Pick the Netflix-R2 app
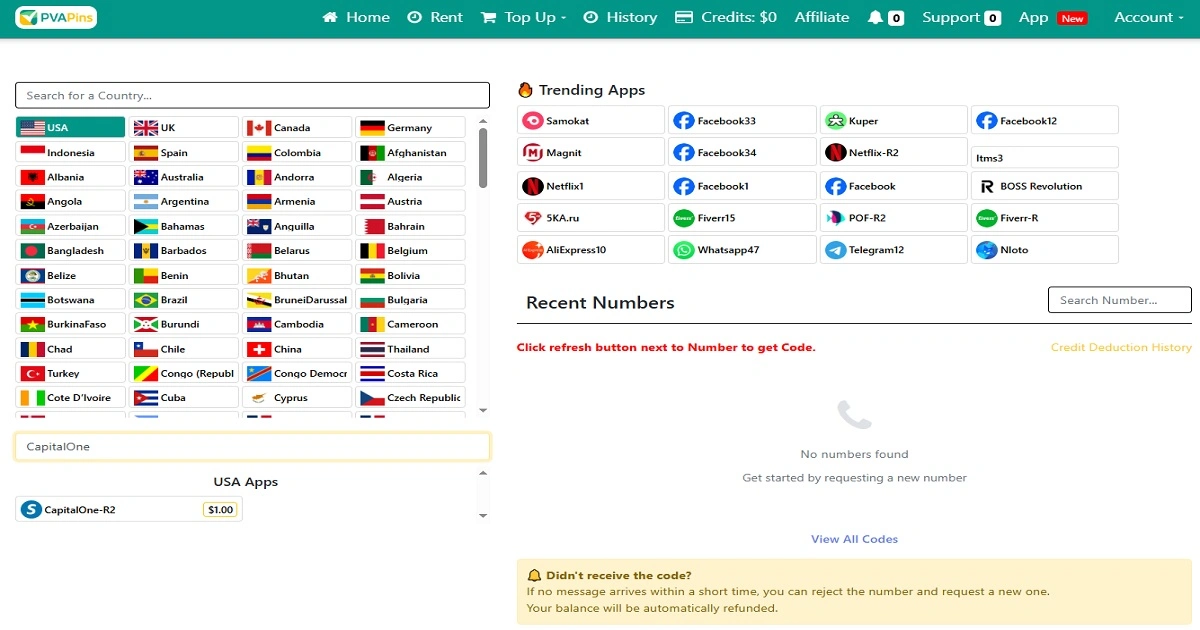 893,152
